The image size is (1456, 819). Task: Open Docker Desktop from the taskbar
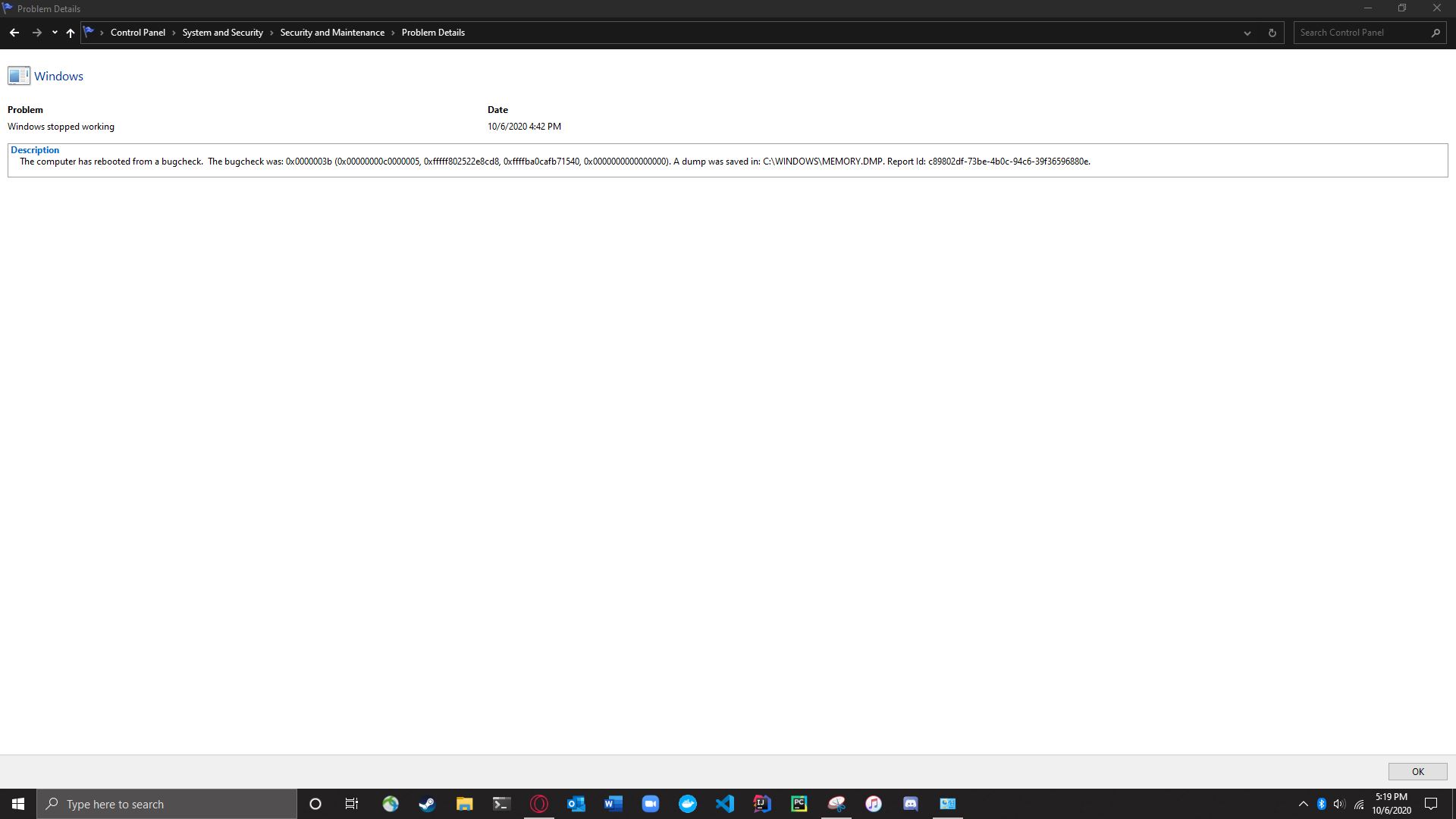(x=688, y=804)
